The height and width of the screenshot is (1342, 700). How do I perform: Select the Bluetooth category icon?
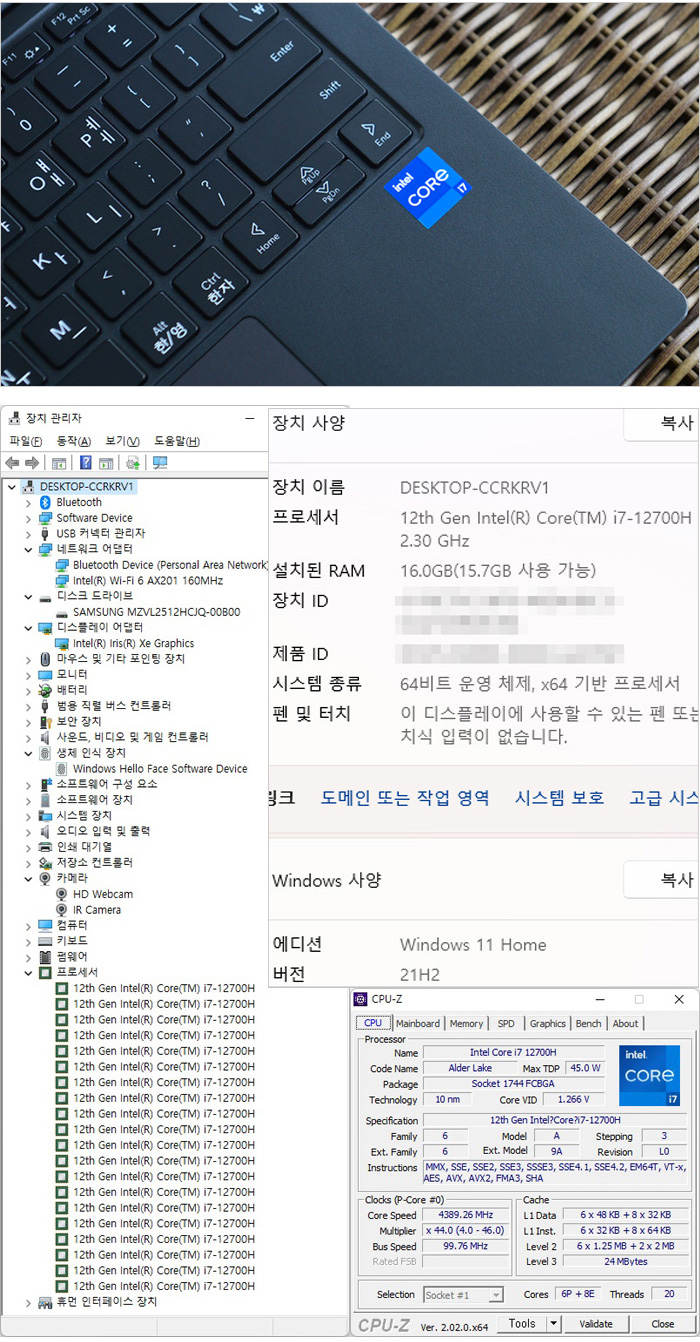[45, 502]
